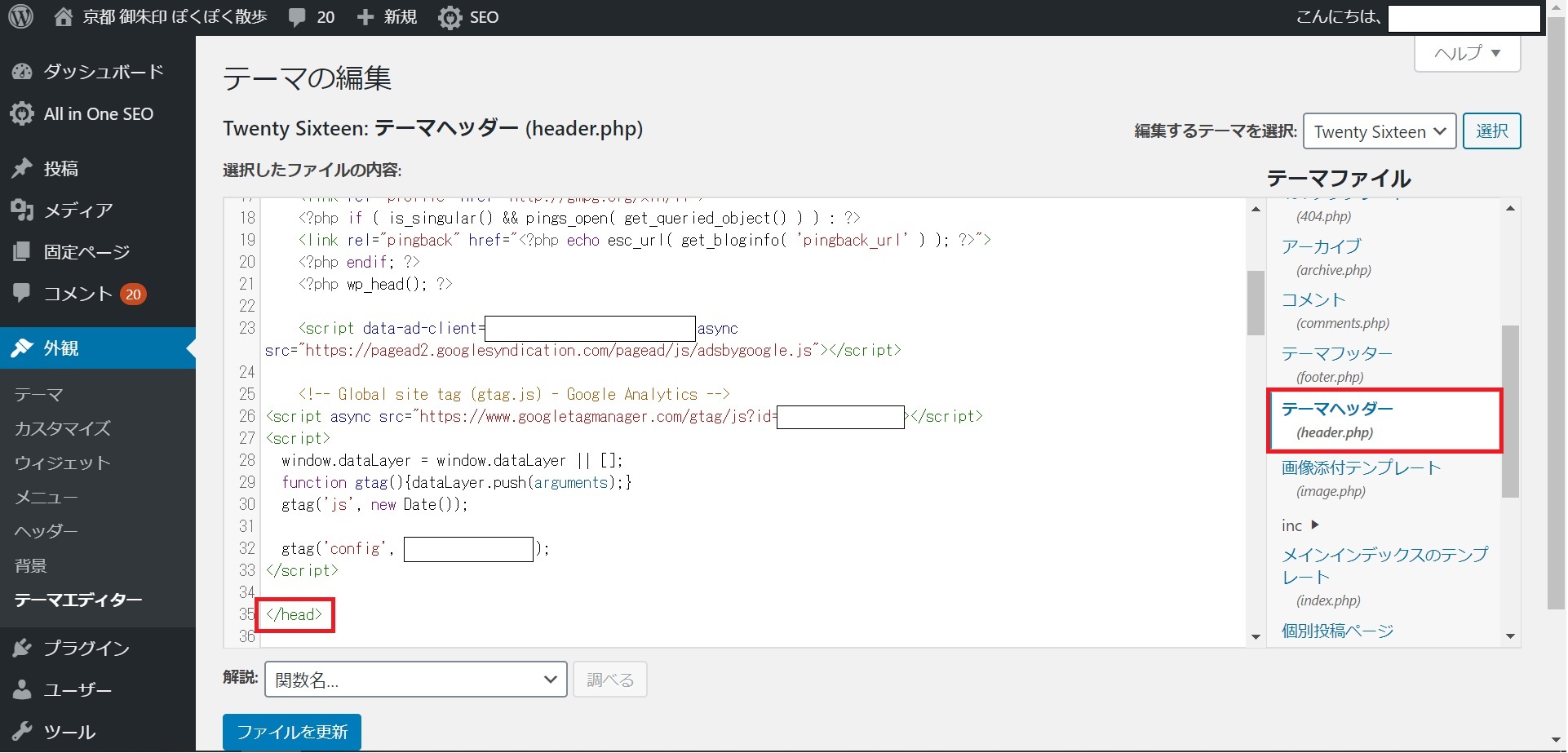1568x753 pixels.
Task: Go to ウィジェット submenu
Action: pyautogui.click(x=62, y=463)
